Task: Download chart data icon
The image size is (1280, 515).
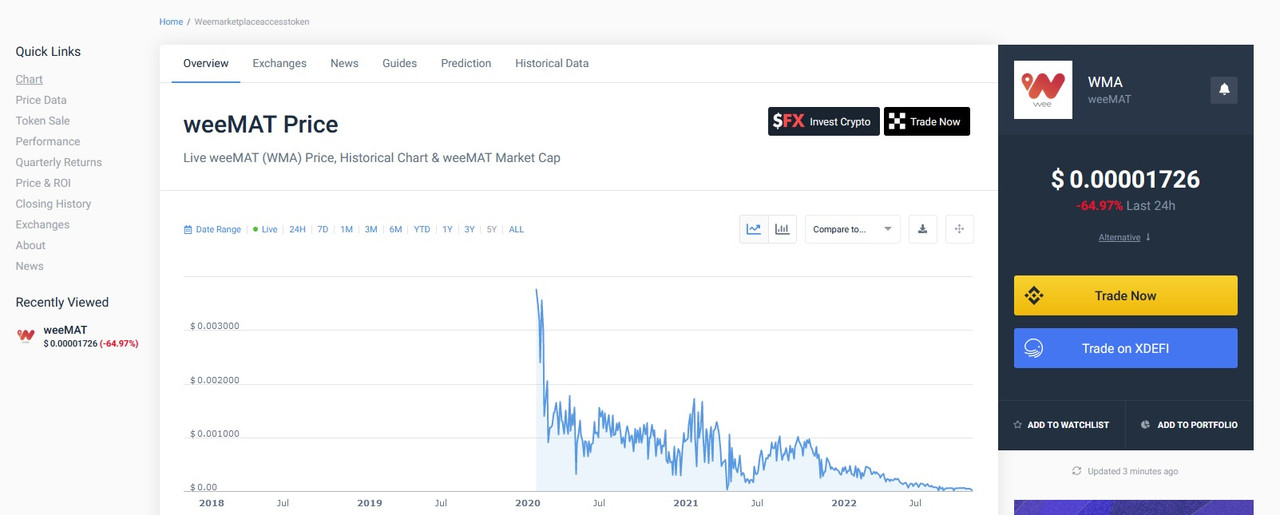Action: (x=922, y=229)
